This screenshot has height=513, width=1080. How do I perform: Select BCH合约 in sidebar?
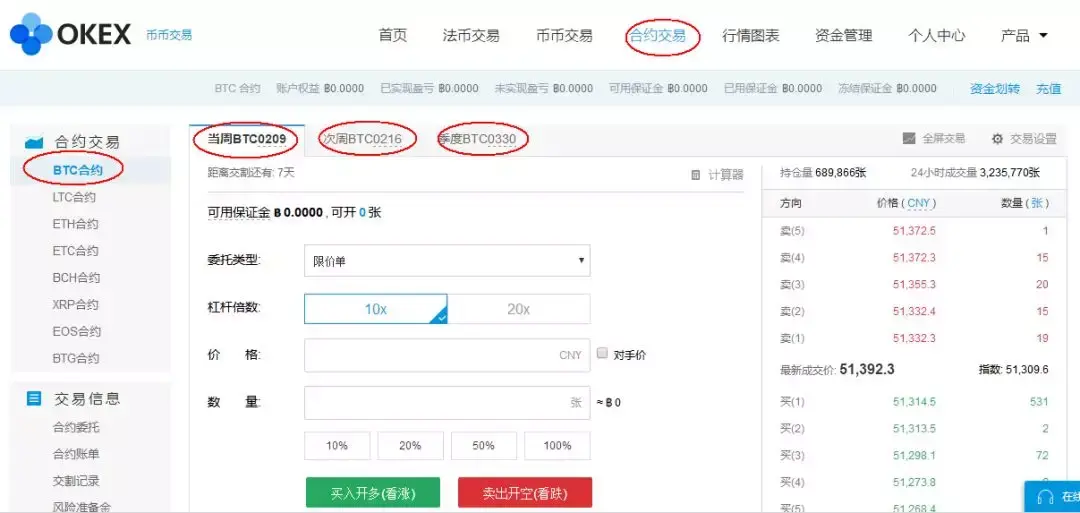tap(76, 278)
